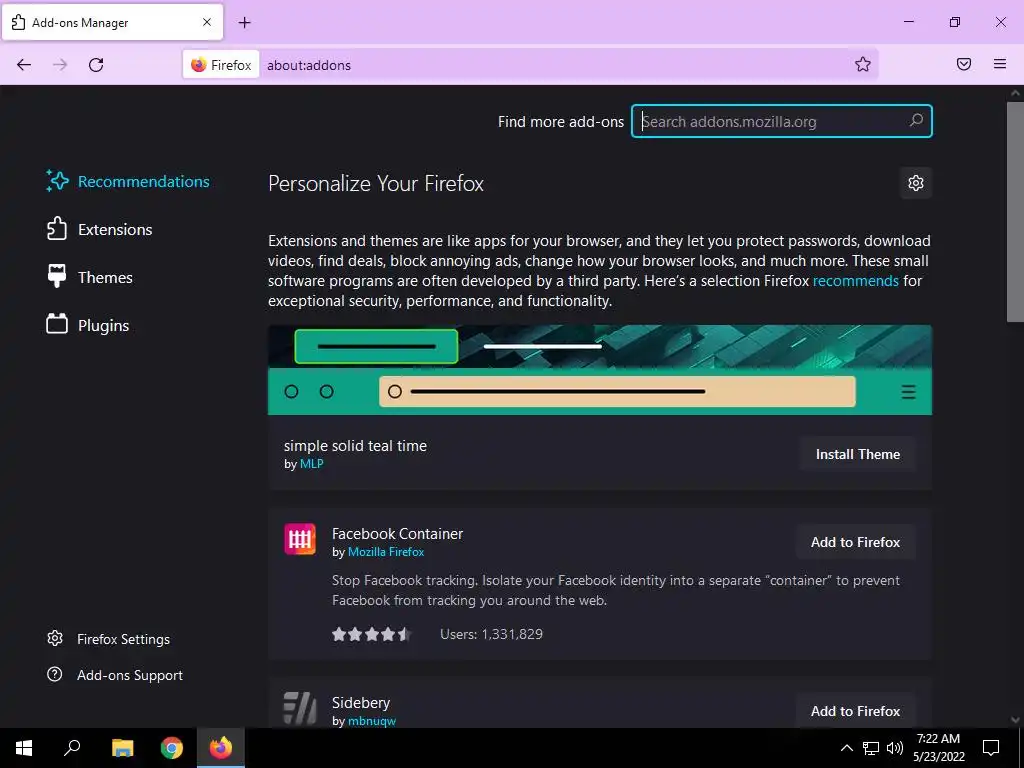Image resolution: width=1024 pixels, height=768 pixels.
Task: Go back with the browser back arrow
Action: (x=24, y=65)
